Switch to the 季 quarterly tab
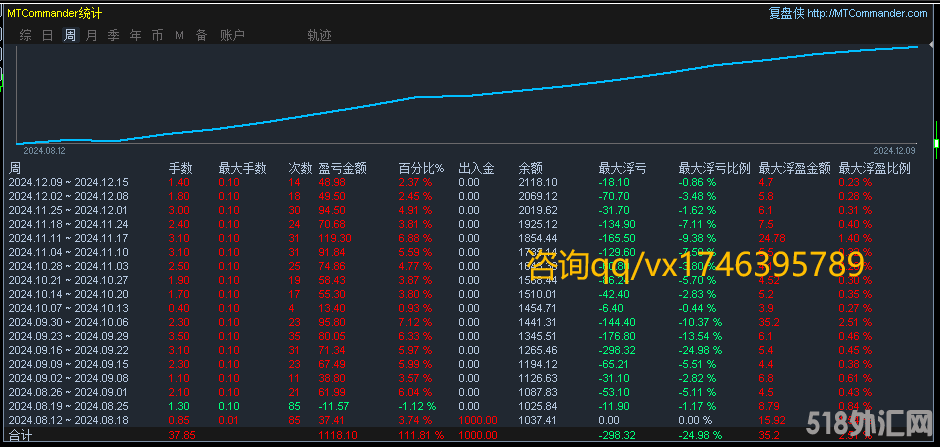This screenshot has height=447, width=940. 113,35
